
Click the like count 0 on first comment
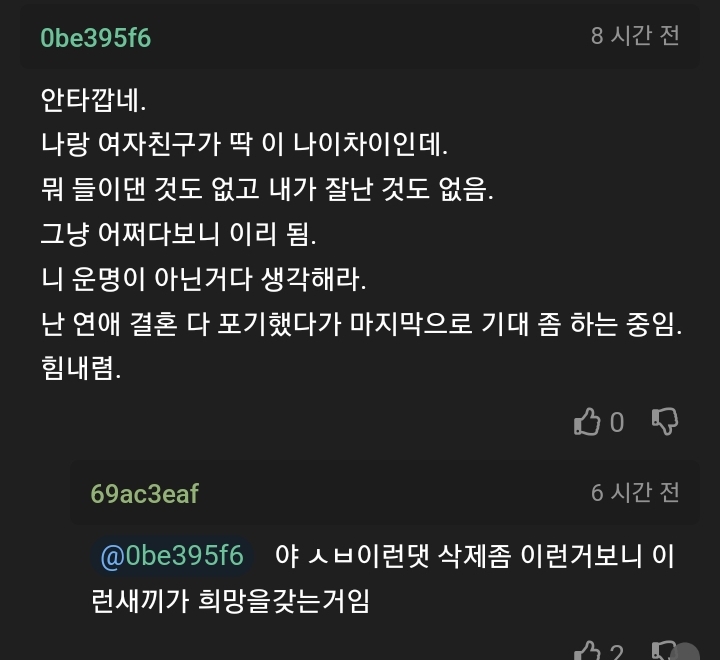click(x=617, y=423)
